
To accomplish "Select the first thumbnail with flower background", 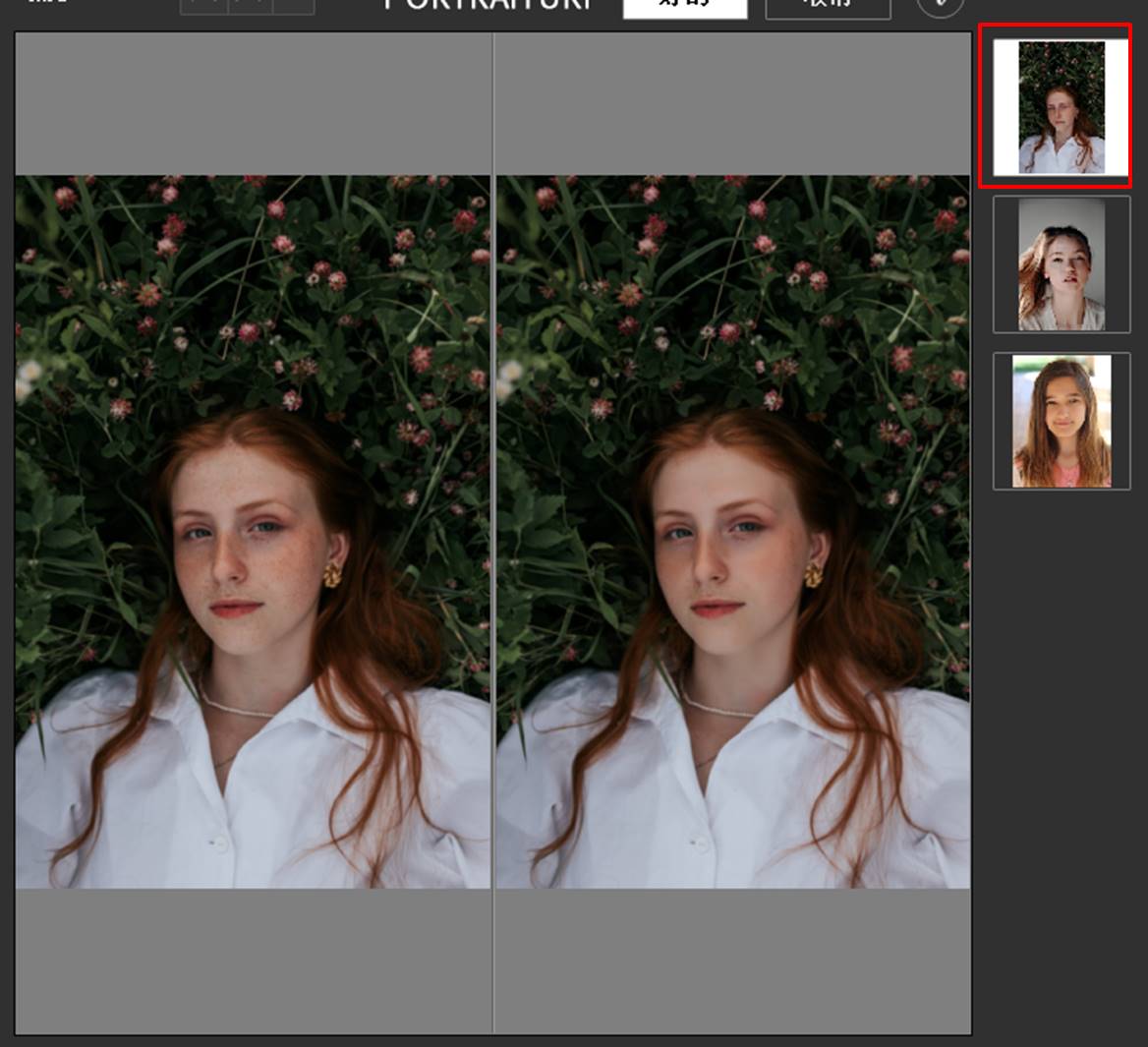I will (x=1061, y=107).
